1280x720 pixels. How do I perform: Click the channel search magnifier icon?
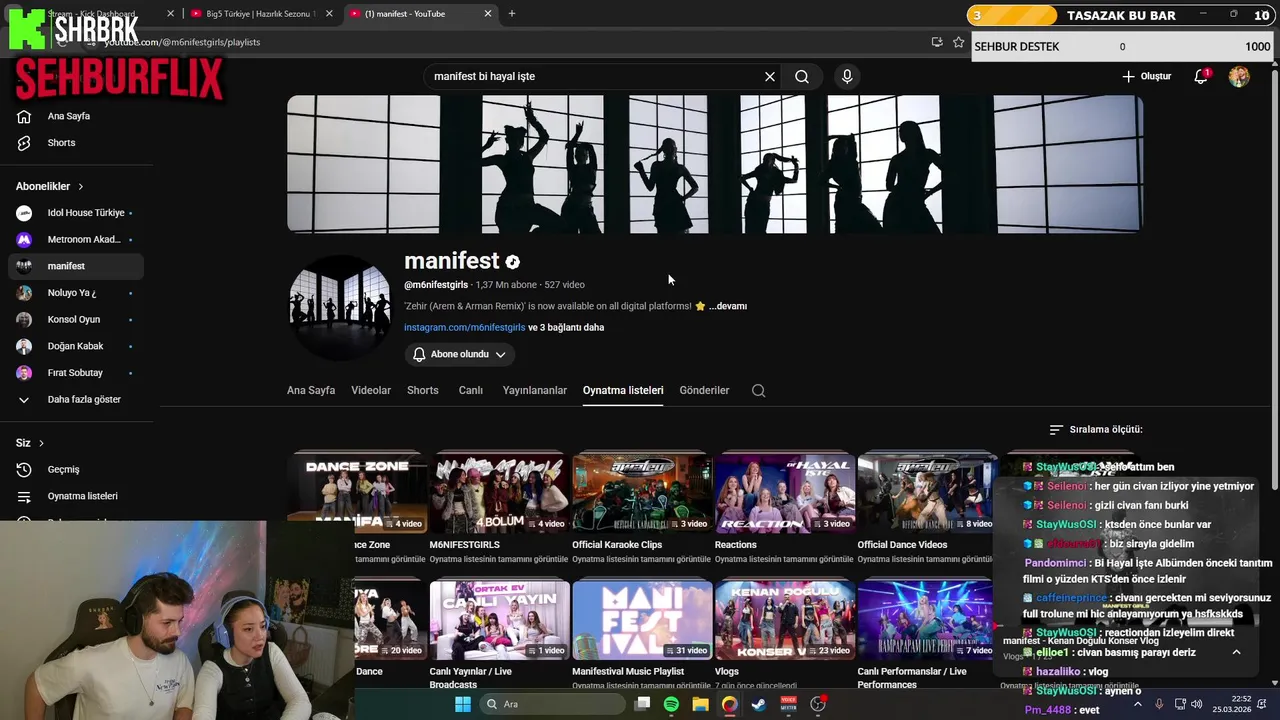point(759,391)
